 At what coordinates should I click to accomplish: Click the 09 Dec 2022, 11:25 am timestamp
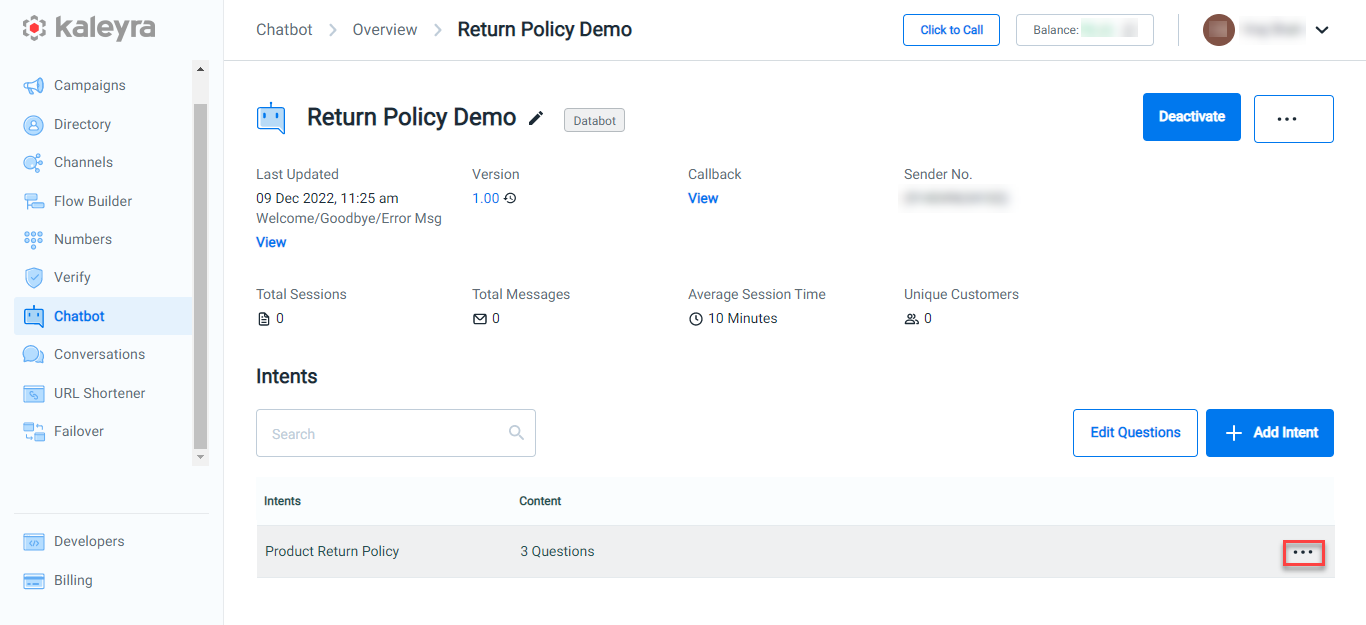click(x=327, y=199)
